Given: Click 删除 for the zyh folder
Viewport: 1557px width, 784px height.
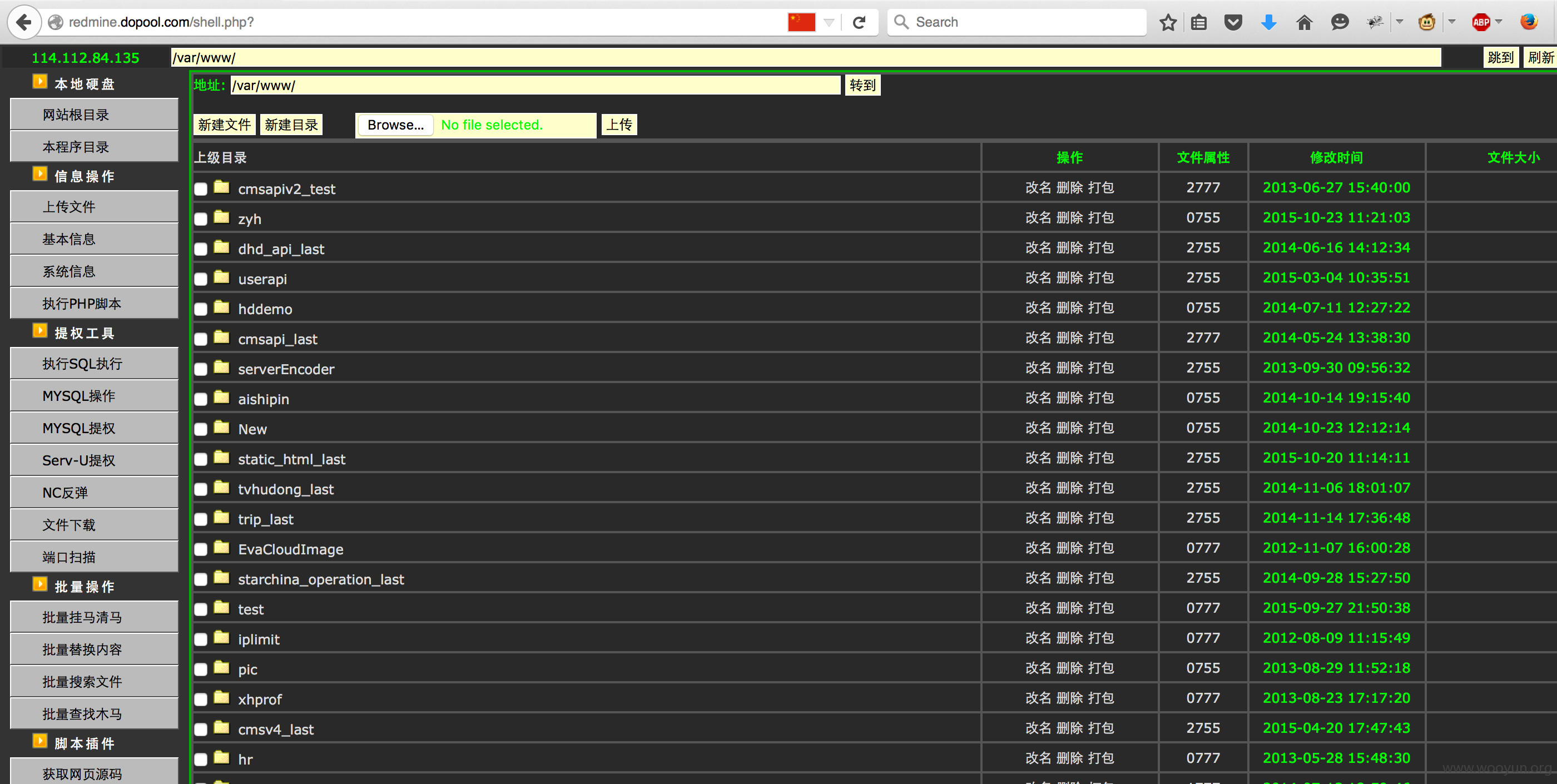Looking at the screenshot, I should (1069, 217).
